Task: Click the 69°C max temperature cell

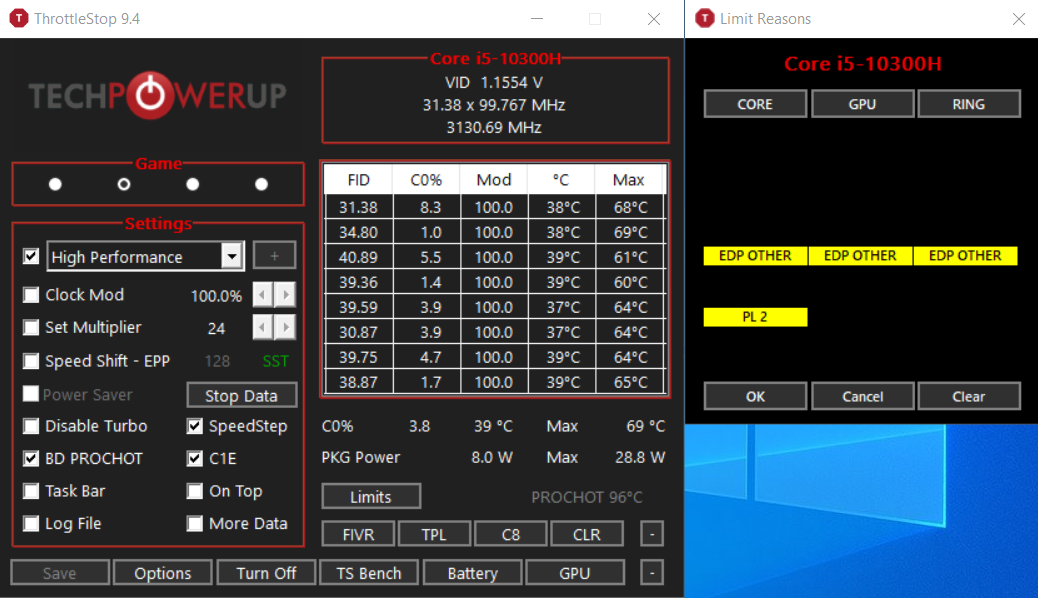Action: [x=630, y=232]
